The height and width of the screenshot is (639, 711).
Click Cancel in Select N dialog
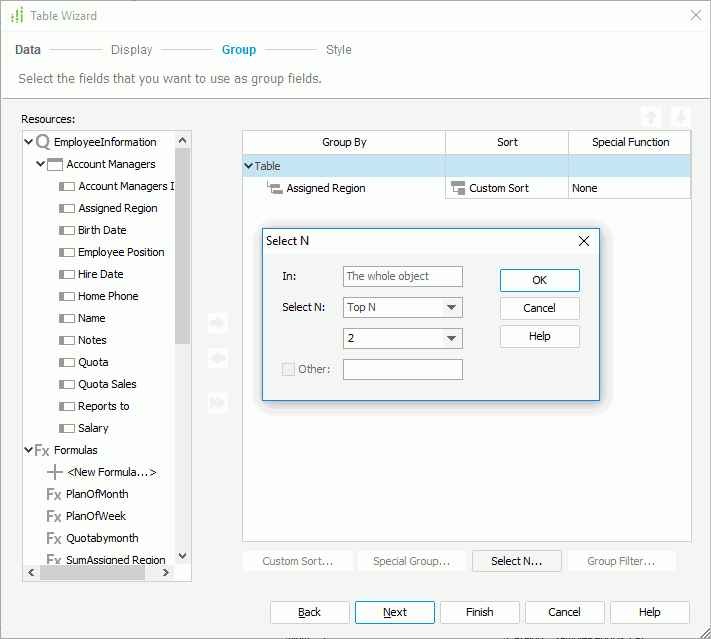click(540, 308)
